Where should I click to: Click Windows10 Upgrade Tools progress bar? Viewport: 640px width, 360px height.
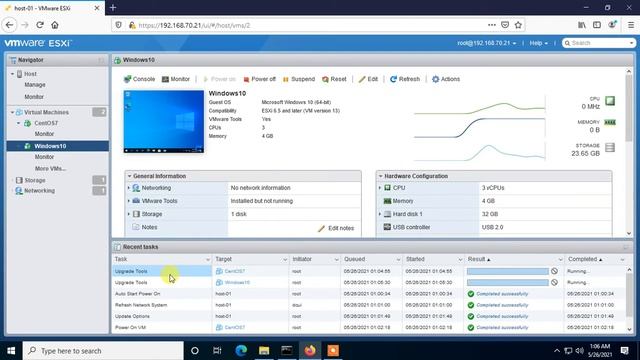(x=507, y=282)
